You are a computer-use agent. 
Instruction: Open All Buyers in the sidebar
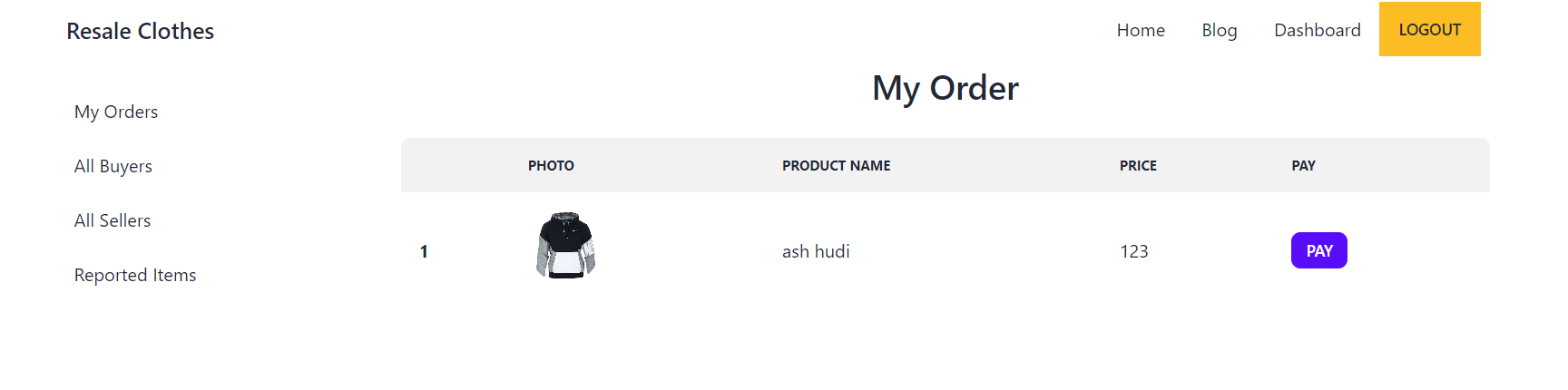point(113,166)
